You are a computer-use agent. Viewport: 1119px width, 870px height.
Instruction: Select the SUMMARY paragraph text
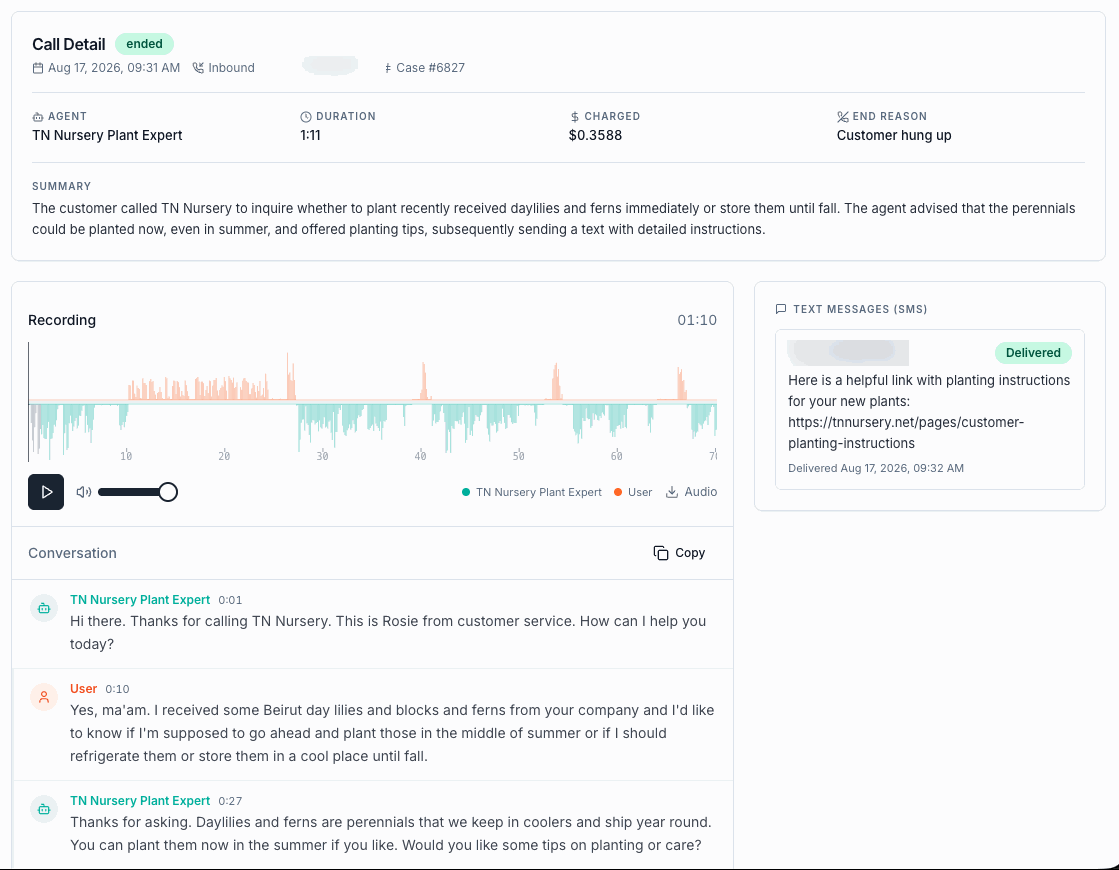(554, 219)
